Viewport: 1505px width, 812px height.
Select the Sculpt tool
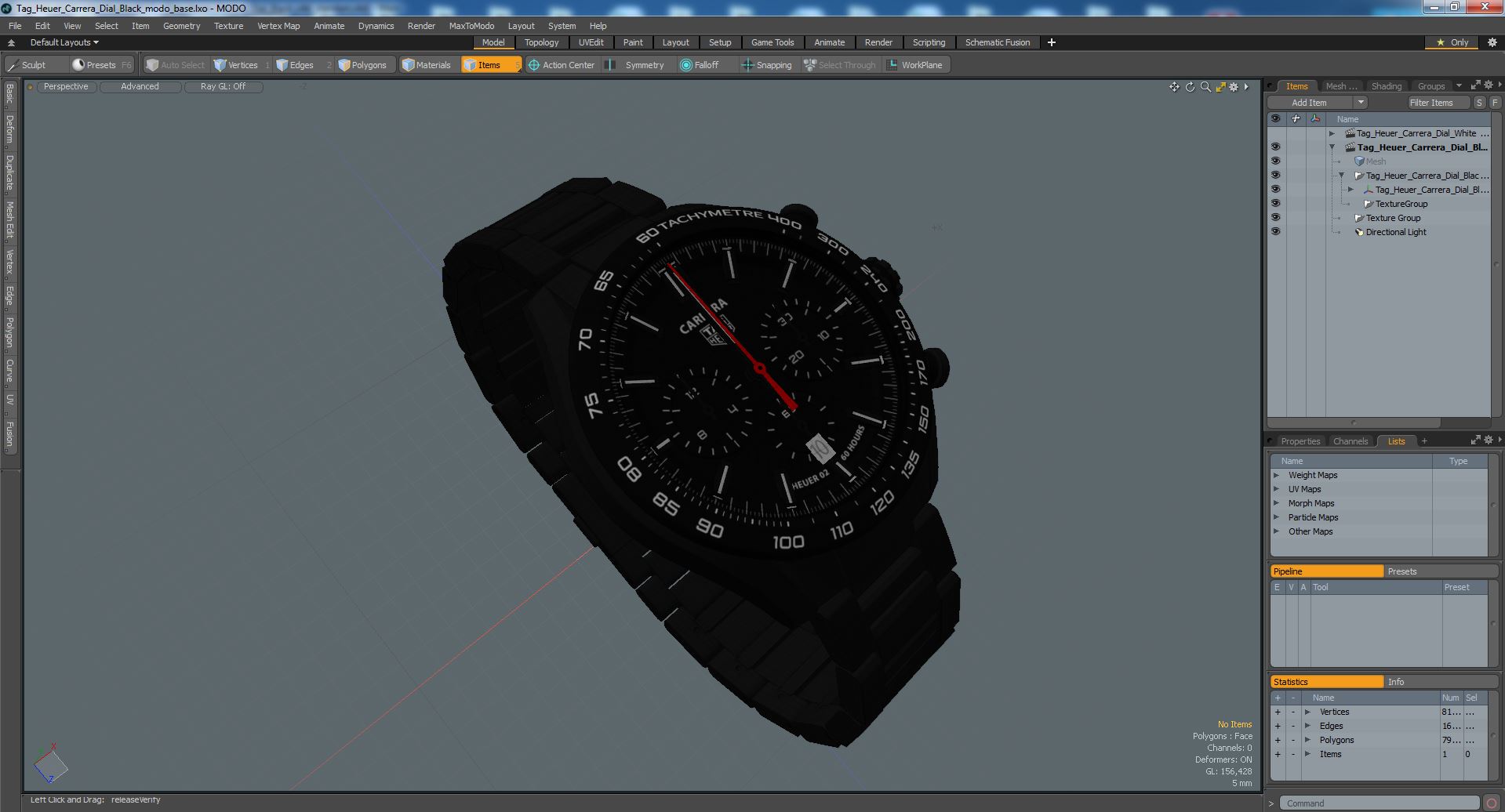click(x=34, y=65)
